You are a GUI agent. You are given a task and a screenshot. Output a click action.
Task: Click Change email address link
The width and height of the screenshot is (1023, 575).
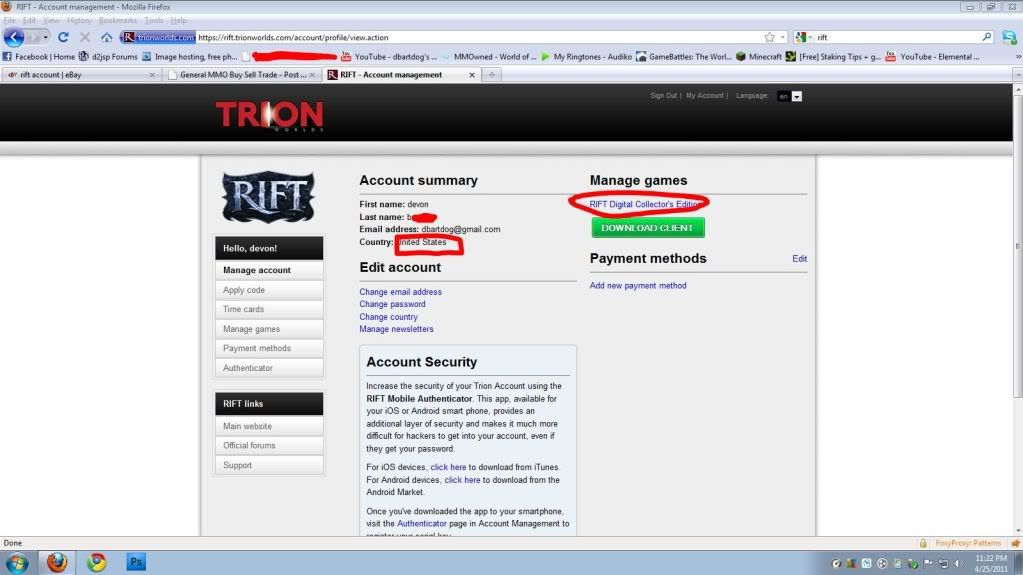point(400,292)
